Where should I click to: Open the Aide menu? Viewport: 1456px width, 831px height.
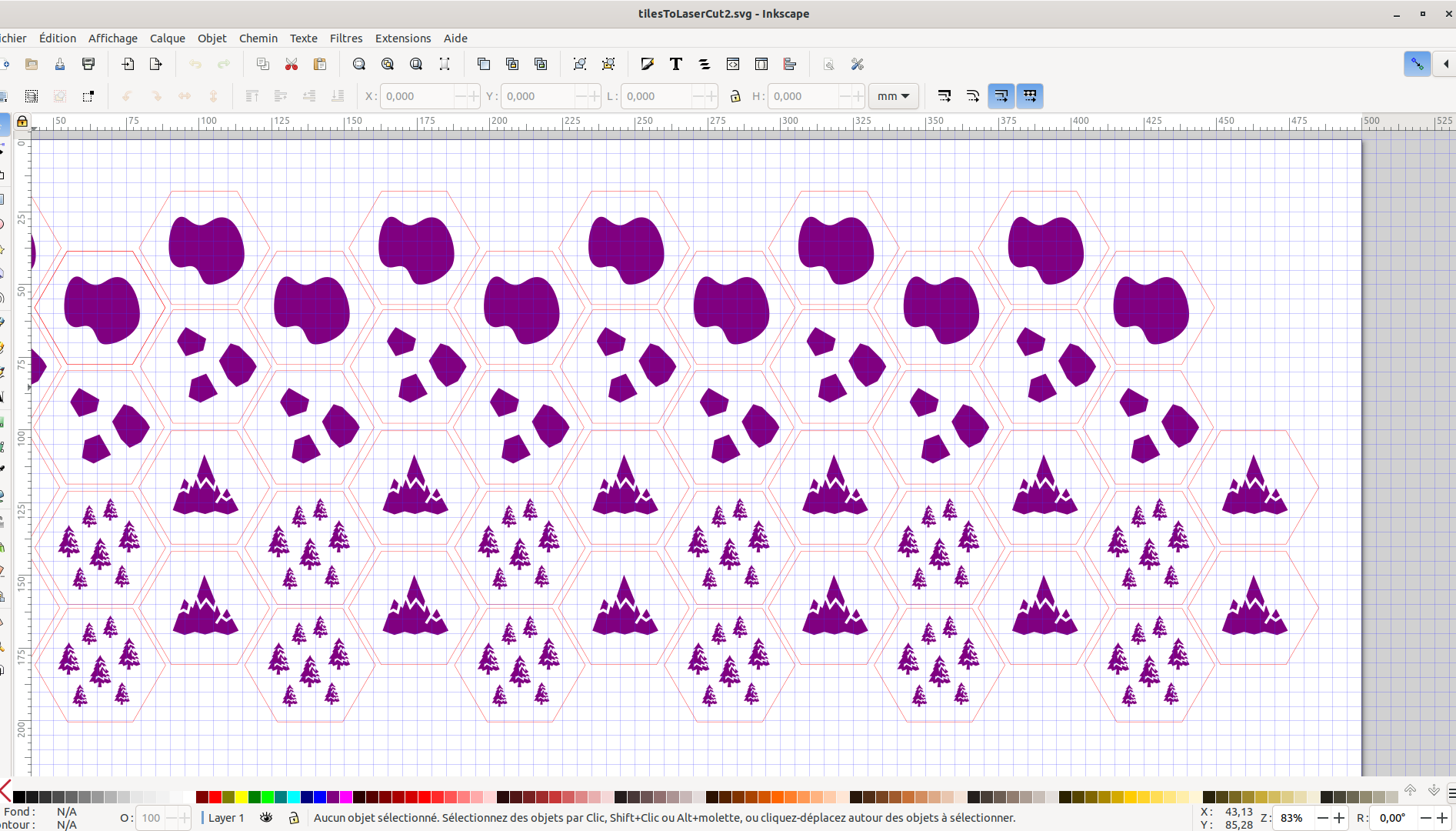coord(455,38)
